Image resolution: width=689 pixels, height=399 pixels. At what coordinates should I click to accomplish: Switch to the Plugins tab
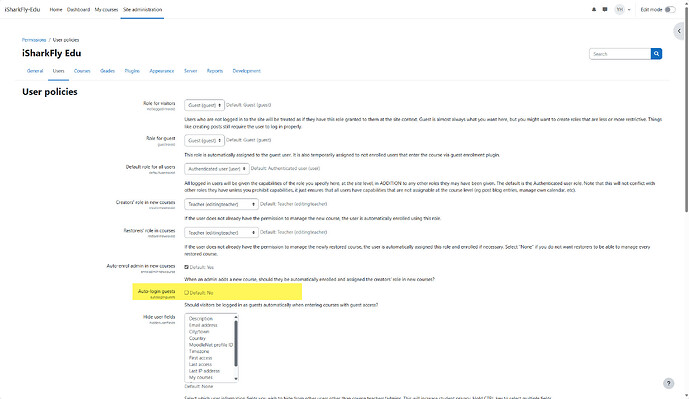tap(132, 71)
